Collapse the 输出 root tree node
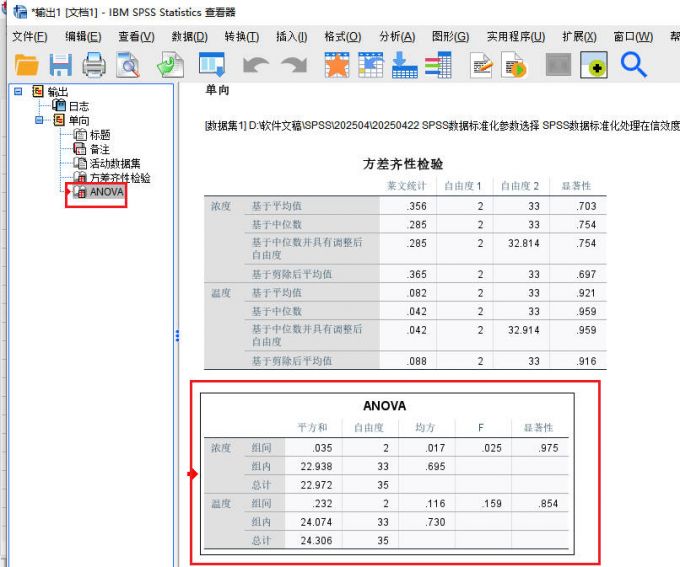The image size is (680, 567). point(18,91)
